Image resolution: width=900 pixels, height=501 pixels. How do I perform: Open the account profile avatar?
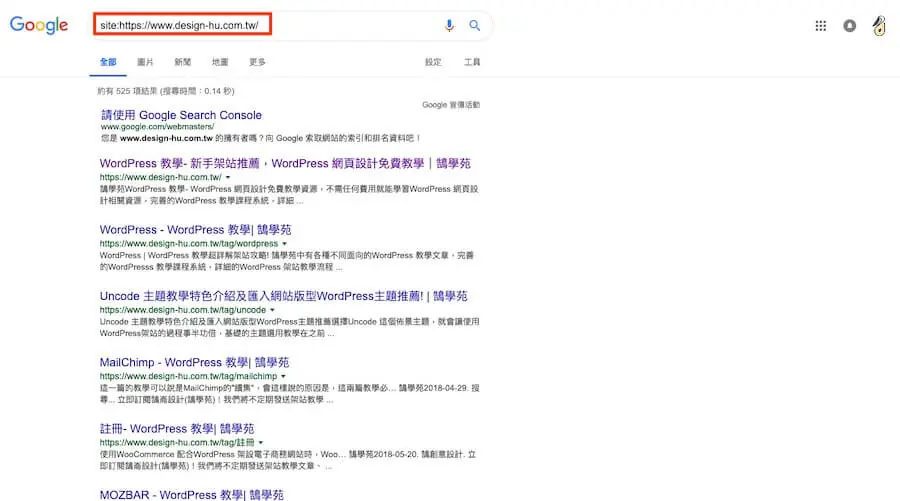pos(879,26)
